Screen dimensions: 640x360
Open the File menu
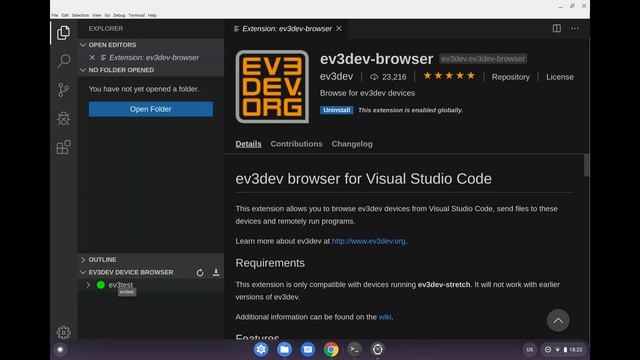55,15
